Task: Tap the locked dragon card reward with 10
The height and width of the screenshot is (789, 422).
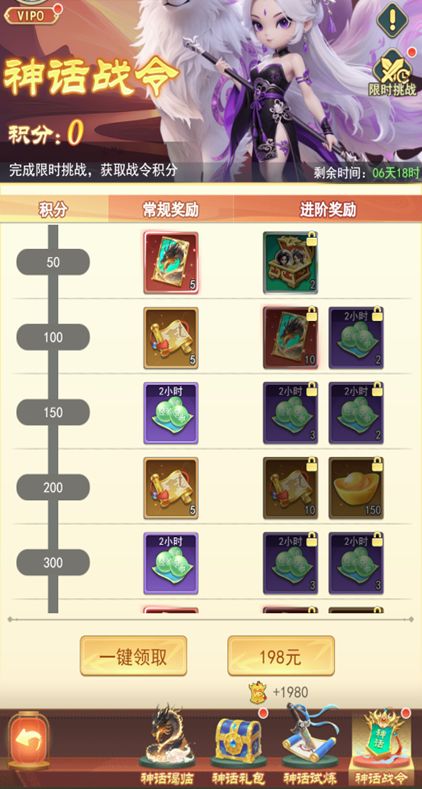Action: click(x=290, y=338)
